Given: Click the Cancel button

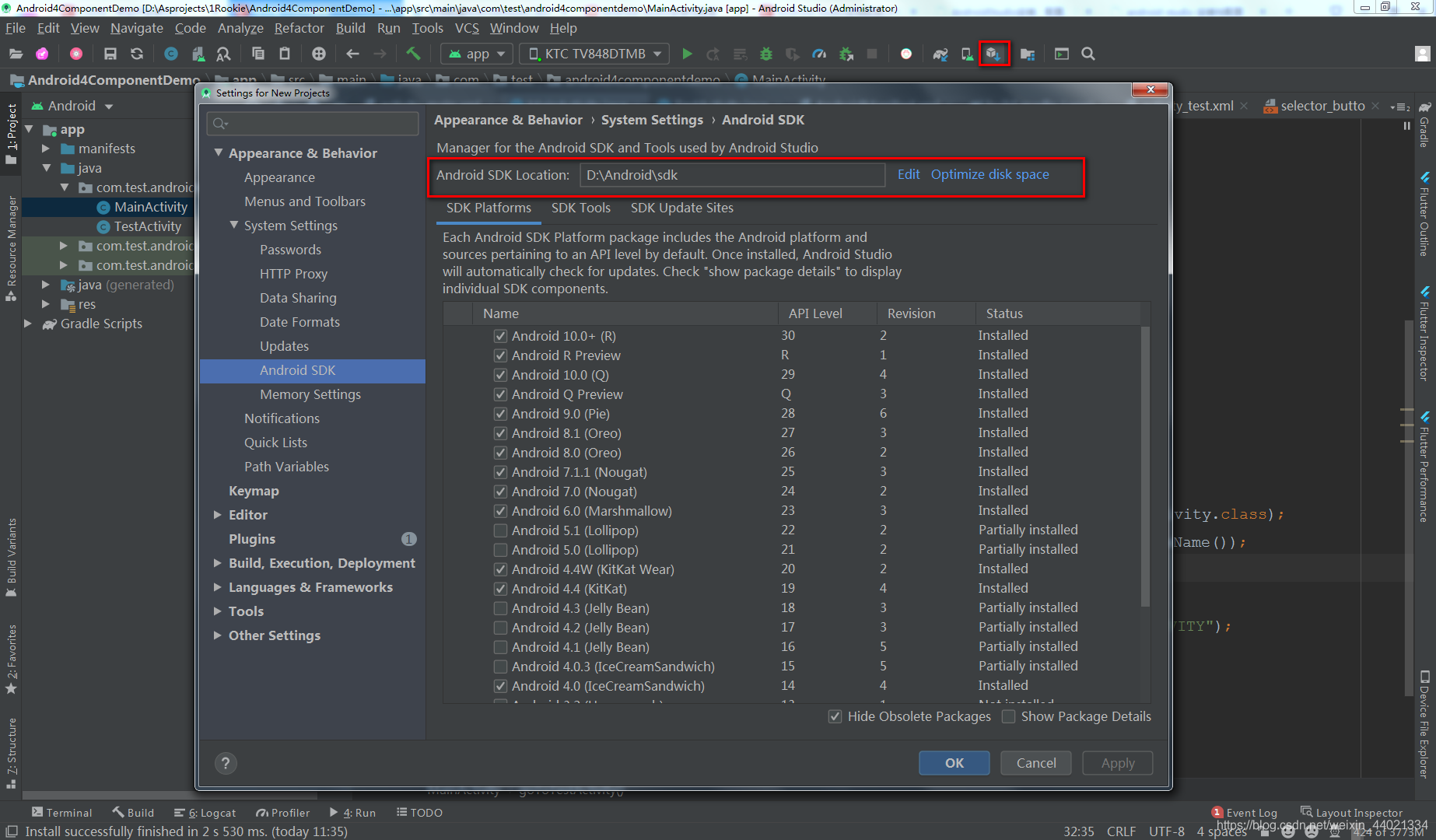Looking at the screenshot, I should [x=1036, y=763].
